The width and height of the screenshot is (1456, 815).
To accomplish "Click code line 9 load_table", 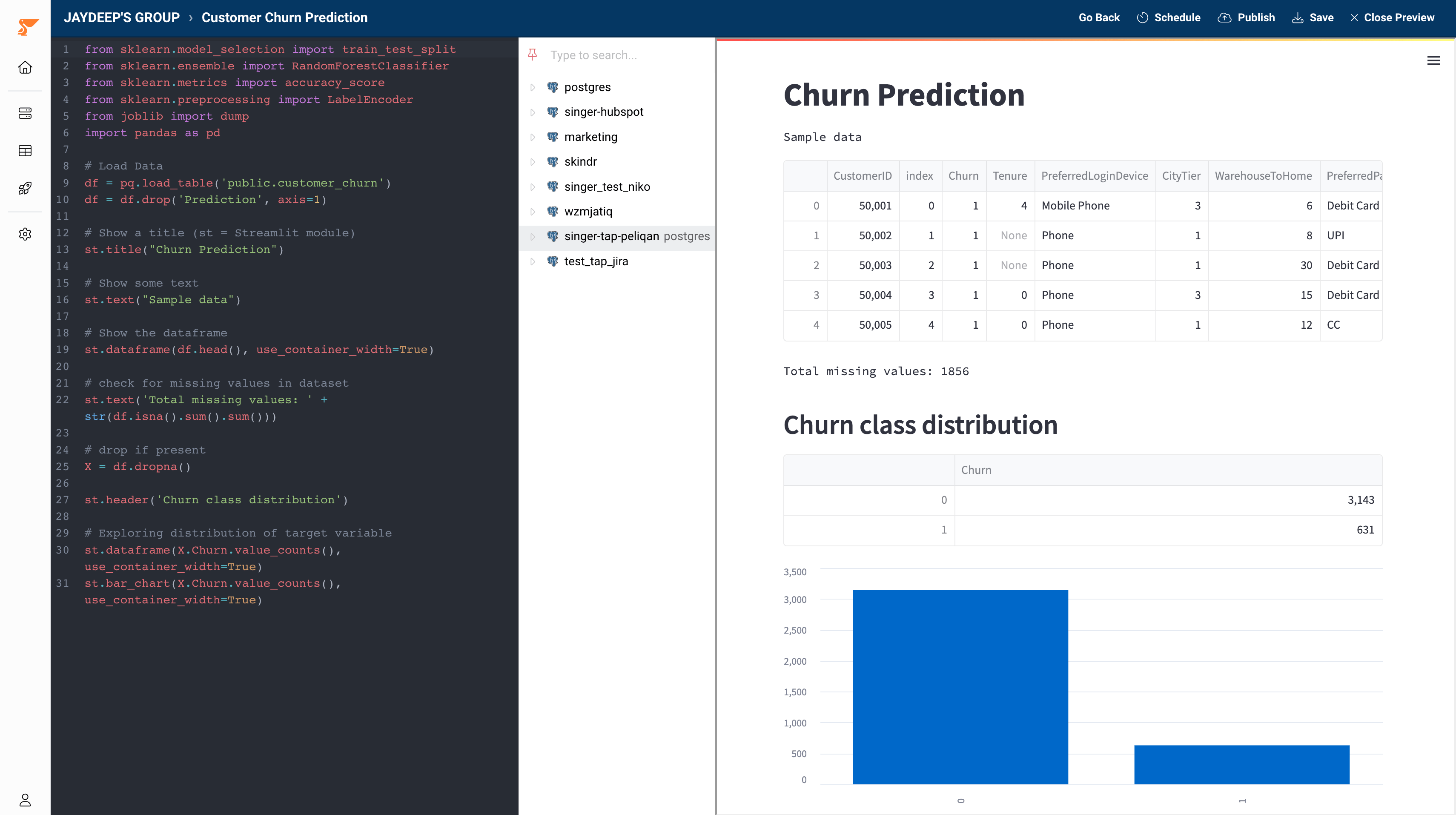I will pyautogui.click(x=238, y=183).
